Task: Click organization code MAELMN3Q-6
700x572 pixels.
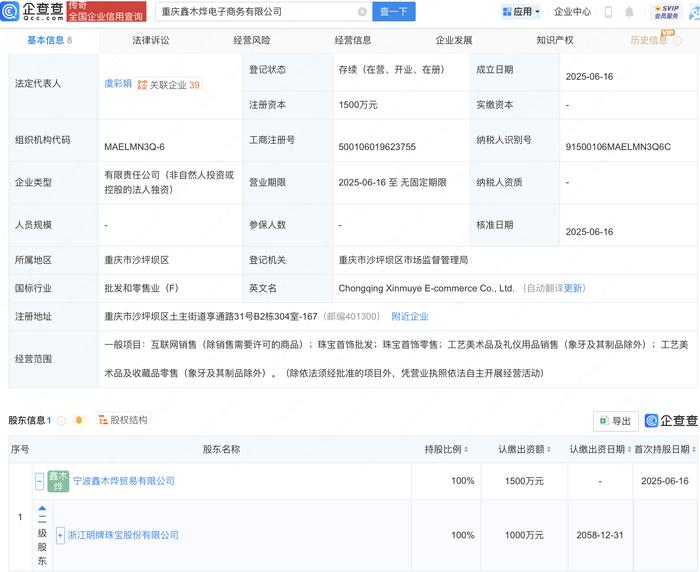Action: [x=134, y=147]
